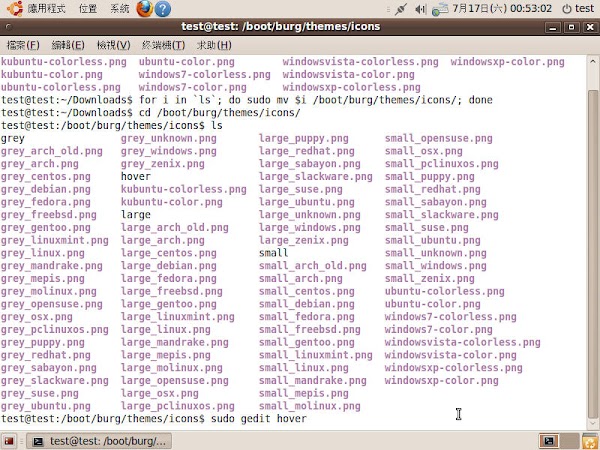Click the file name large_fedora.png
Screen dimensions: 600x450
169,279
